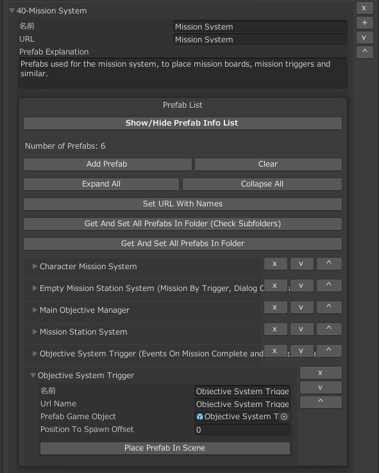This screenshot has width=379, height=473.
Task: Open object picker for Prefab Game Object
Action: click(x=284, y=417)
